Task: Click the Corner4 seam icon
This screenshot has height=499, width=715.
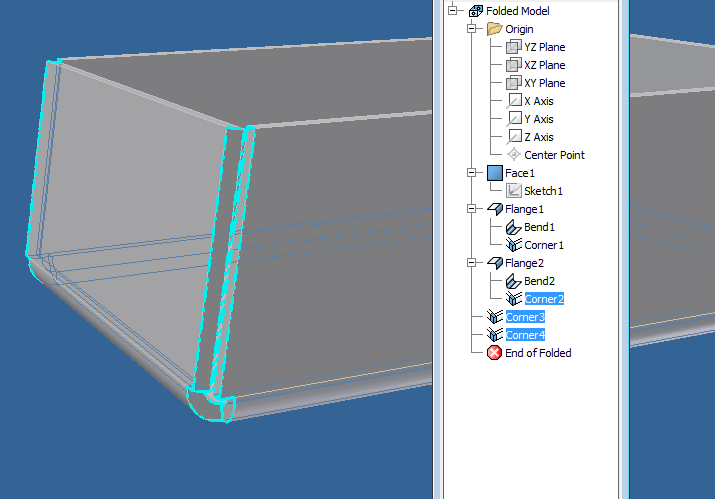Action: click(x=495, y=335)
